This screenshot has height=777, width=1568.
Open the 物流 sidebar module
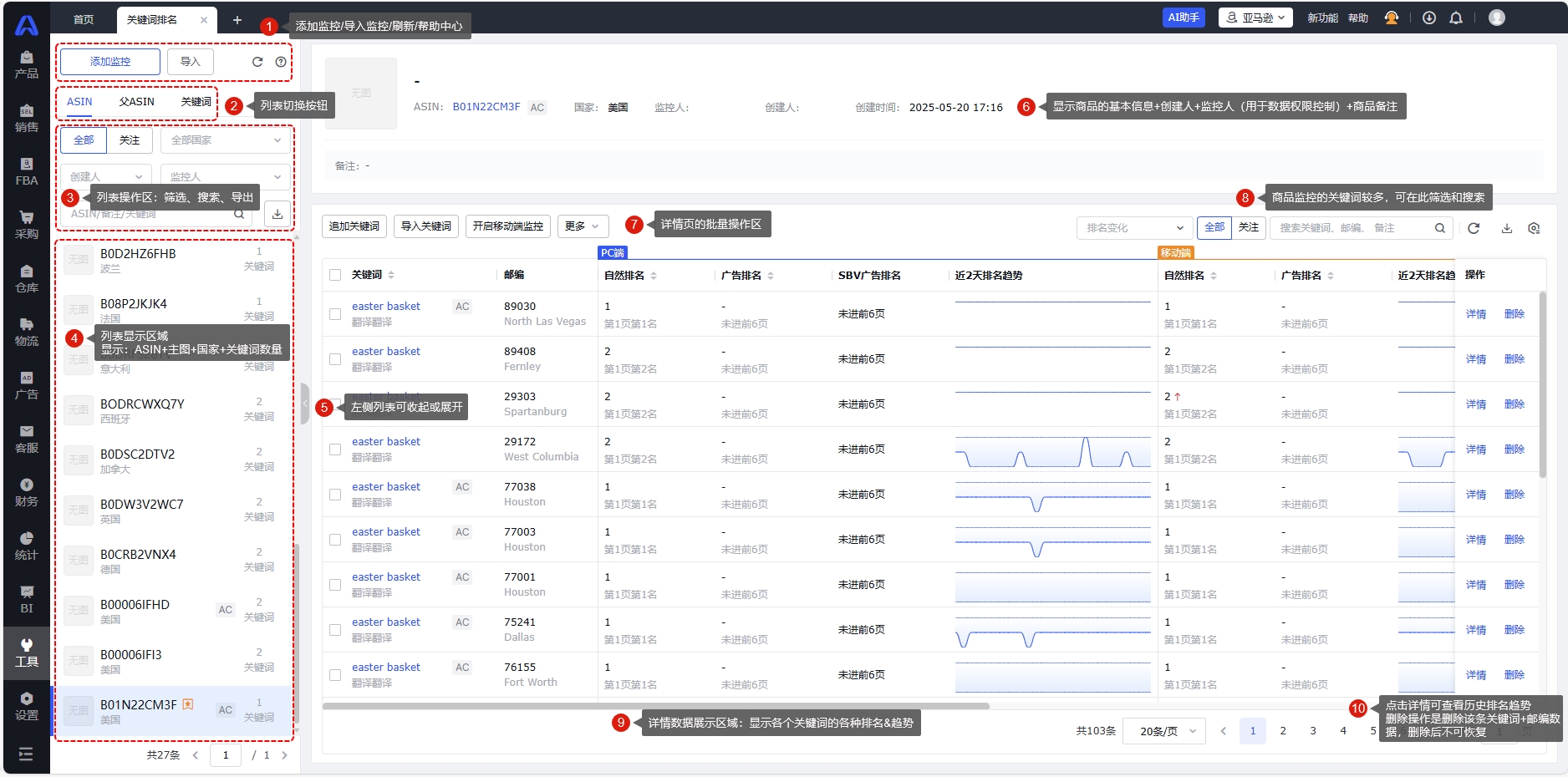(x=27, y=333)
